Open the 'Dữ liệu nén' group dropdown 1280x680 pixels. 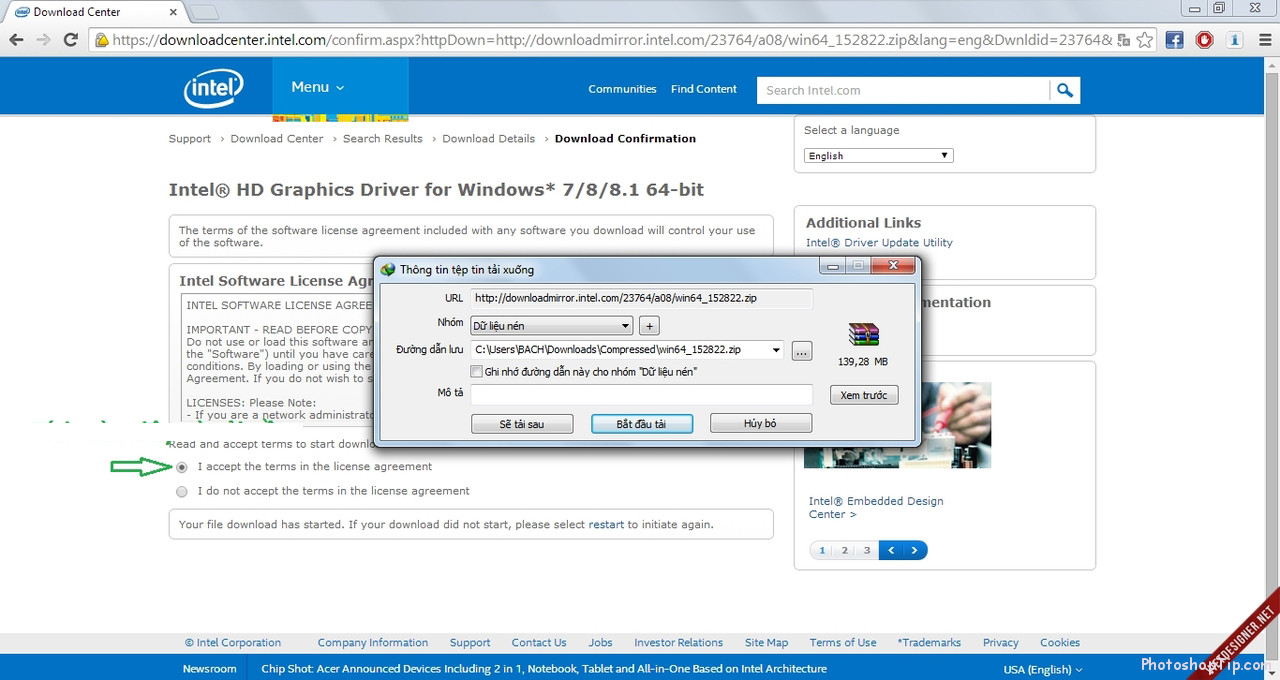[x=551, y=326]
